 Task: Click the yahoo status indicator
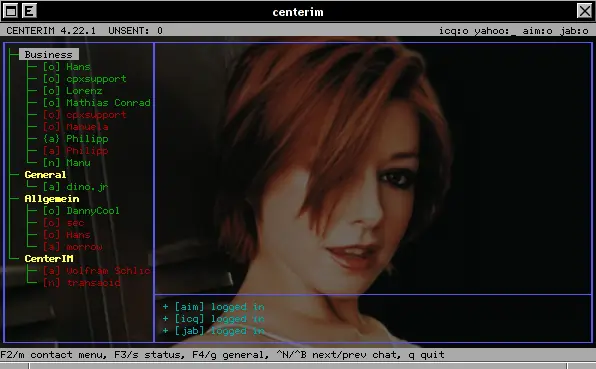tap(495, 31)
